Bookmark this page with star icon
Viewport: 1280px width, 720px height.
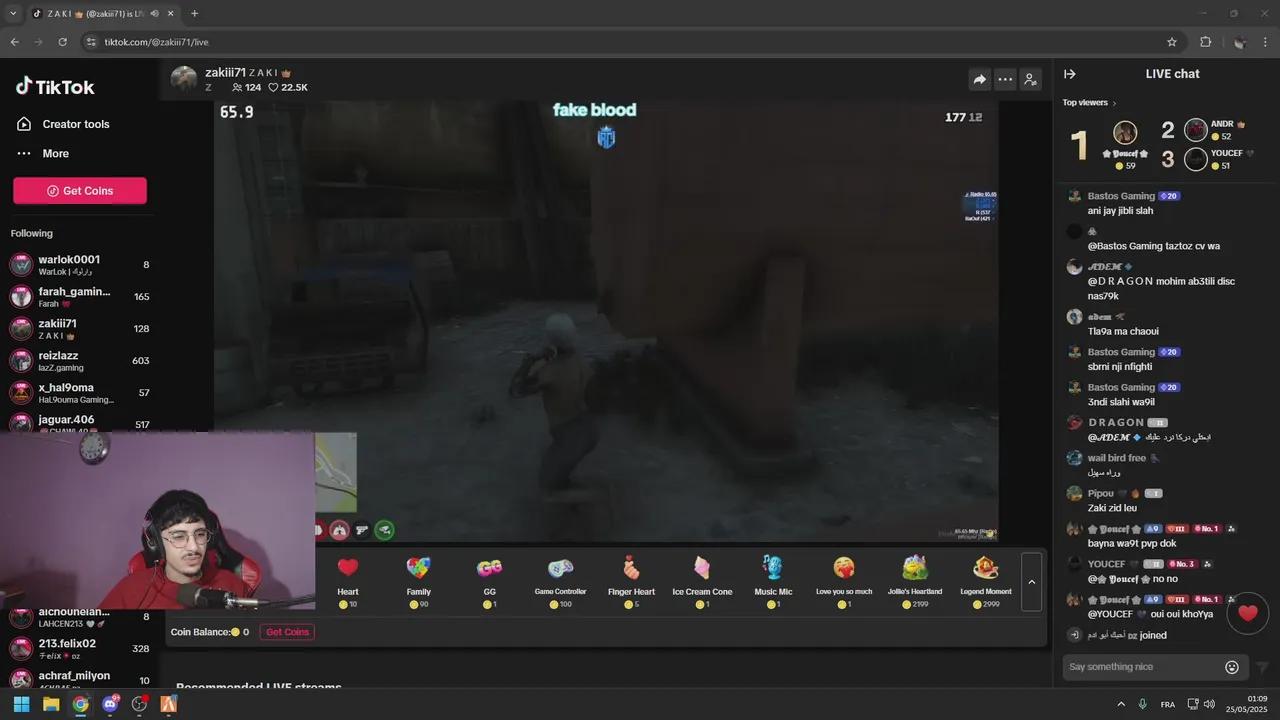click(x=1172, y=42)
